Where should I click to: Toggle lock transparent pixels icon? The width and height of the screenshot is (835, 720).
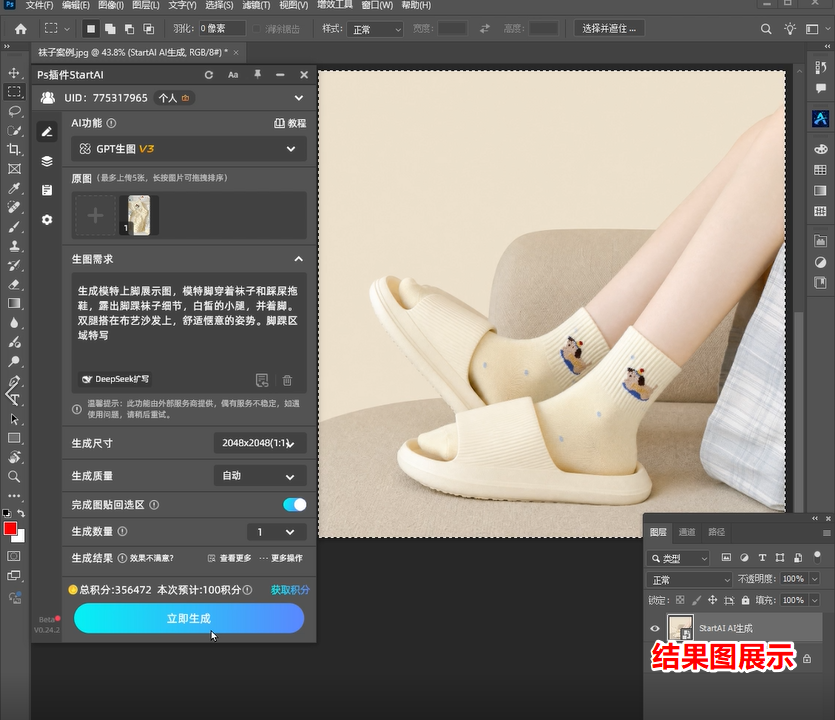pyautogui.click(x=680, y=600)
